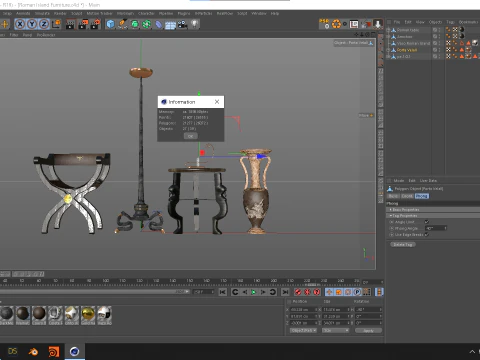This screenshot has width=480, height=360.
Task: Click the blue Cube primitive icon
Action: coord(110,24)
